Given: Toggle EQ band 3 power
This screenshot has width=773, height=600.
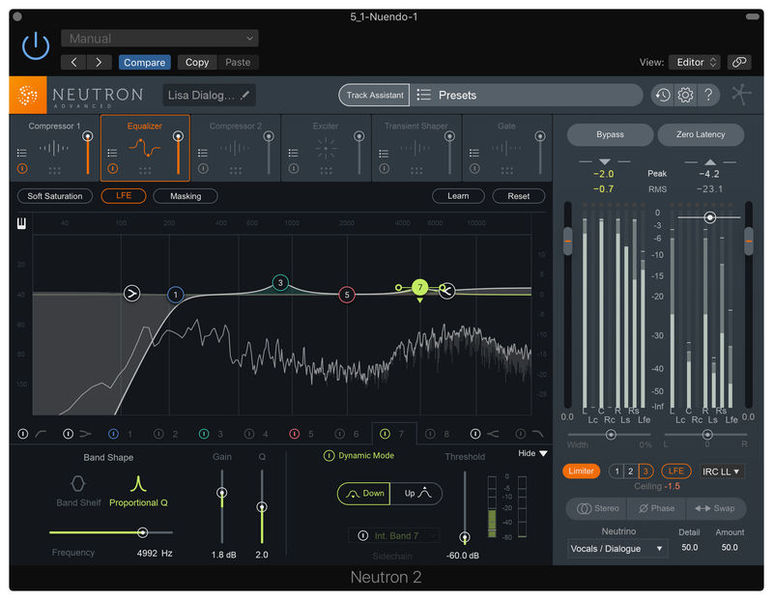Looking at the screenshot, I should (x=204, y=434).
